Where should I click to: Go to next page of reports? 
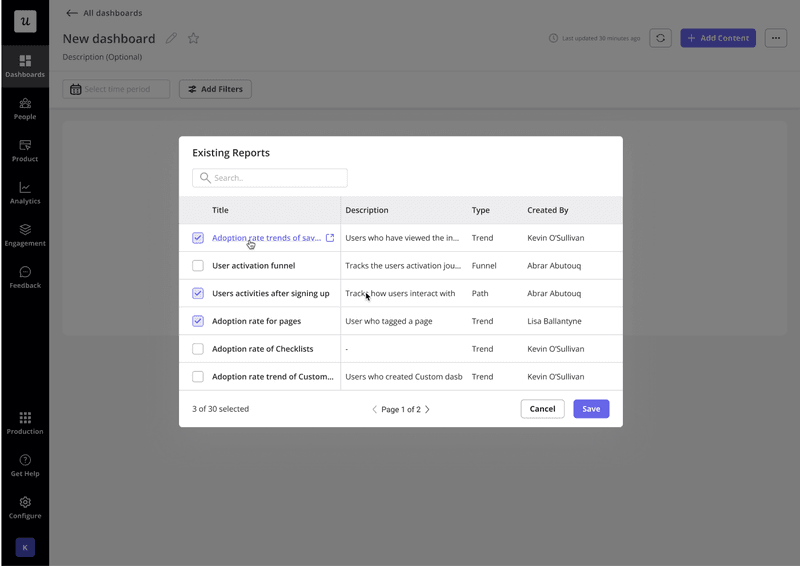(x=428, y=409)
